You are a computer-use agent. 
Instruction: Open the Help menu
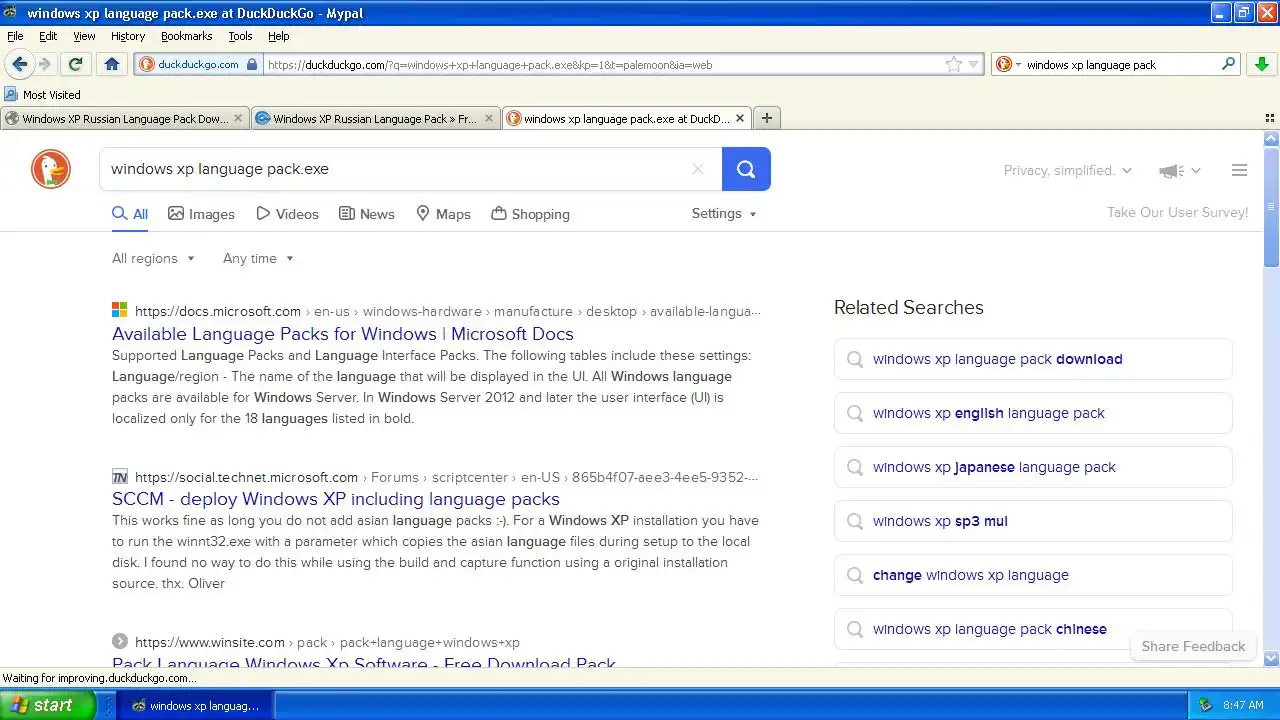tap(279, 36)
